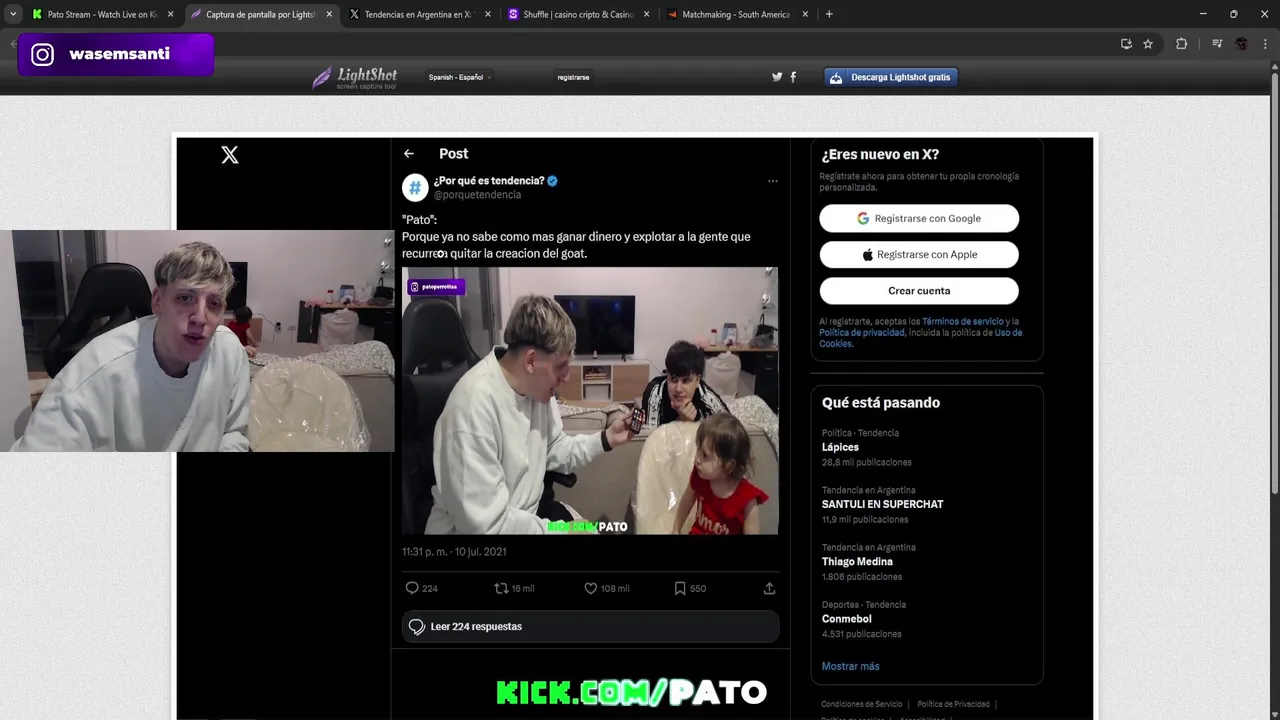Close the Matchmaking South America tab
Viewport: 1280px width, 720px height.
[x=806, y=14]
